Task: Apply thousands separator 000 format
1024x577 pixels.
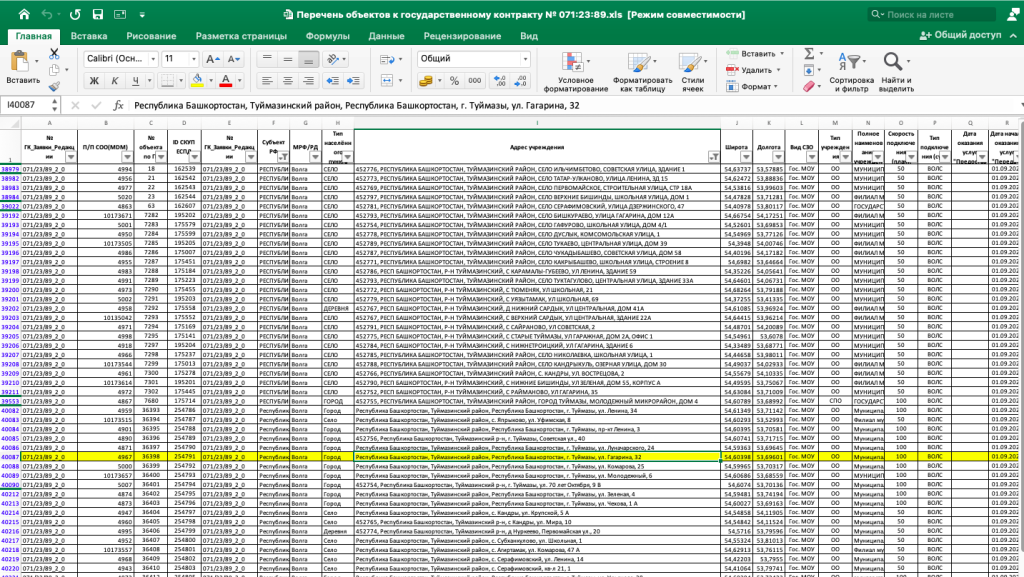Action: coord(475,81)
